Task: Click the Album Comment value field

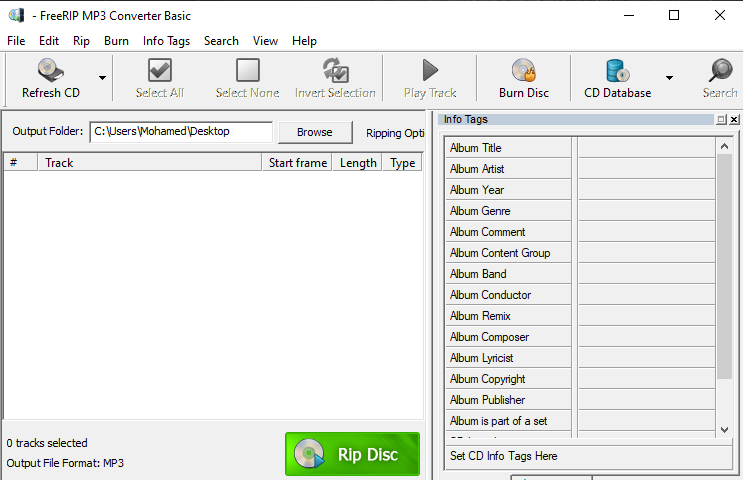Action: pyautogui.click(x=646, y=232)
